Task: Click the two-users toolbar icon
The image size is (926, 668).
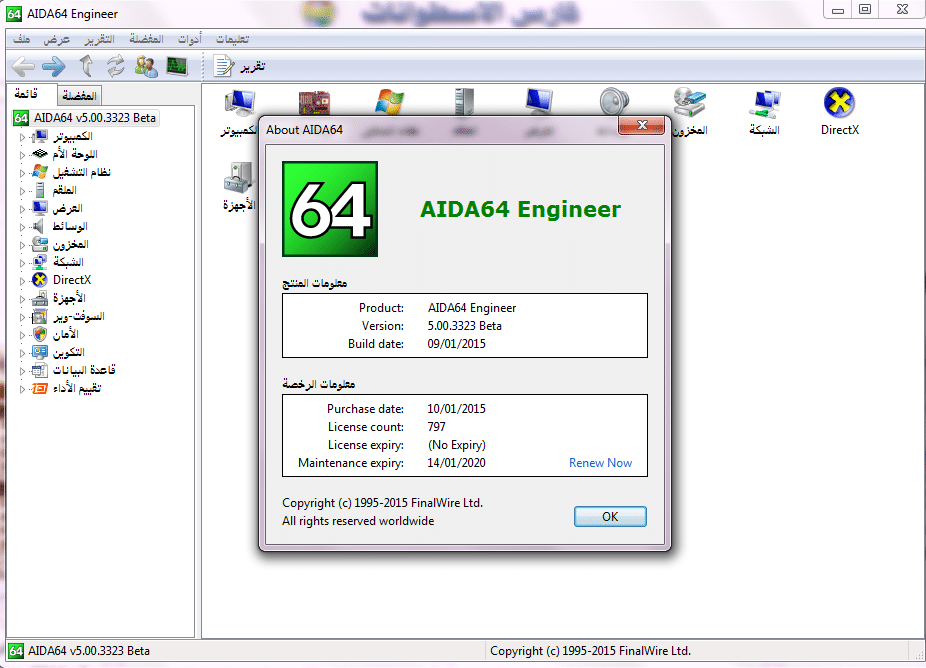Action: [x=146, y=66]
